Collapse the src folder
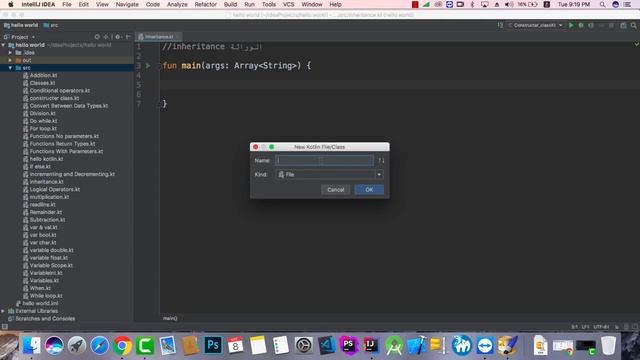The width and height of the screenshot is (640, 360). tap(11, 68)
